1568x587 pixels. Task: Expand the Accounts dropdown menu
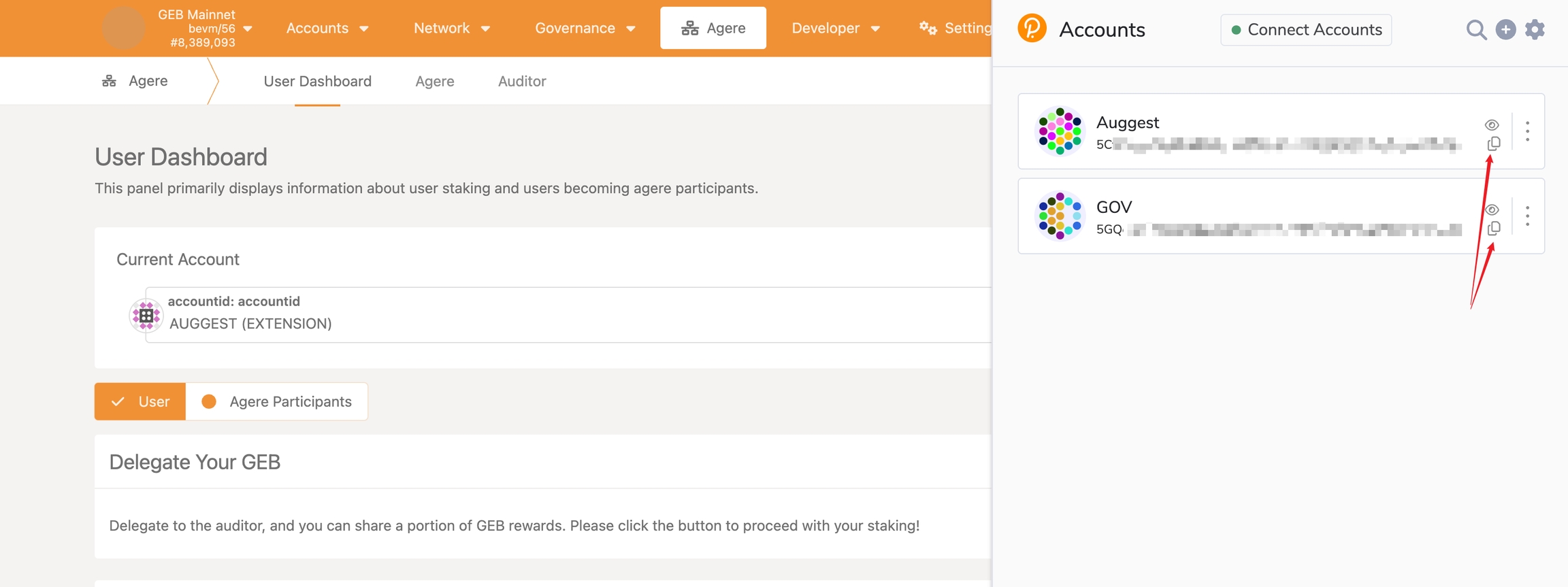tap(327, 29)
